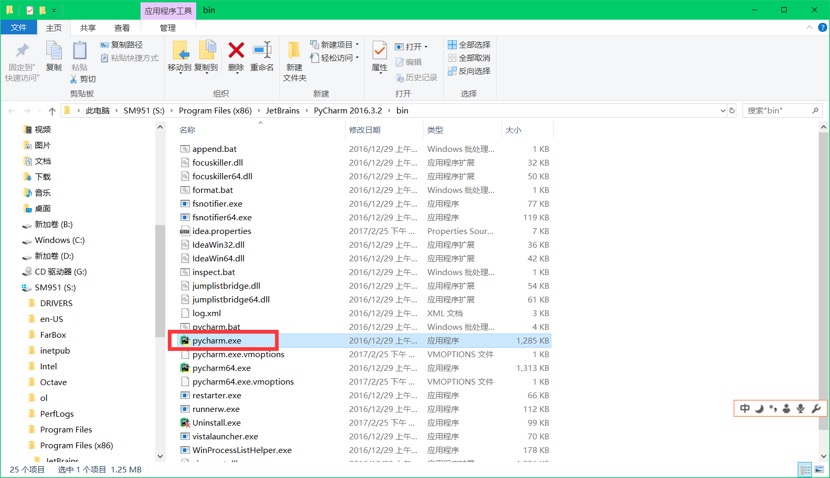Viewport: 830px width, 478px height.
Task: Click the Move to (移动到) icon
Action: [x=180, y=51]
